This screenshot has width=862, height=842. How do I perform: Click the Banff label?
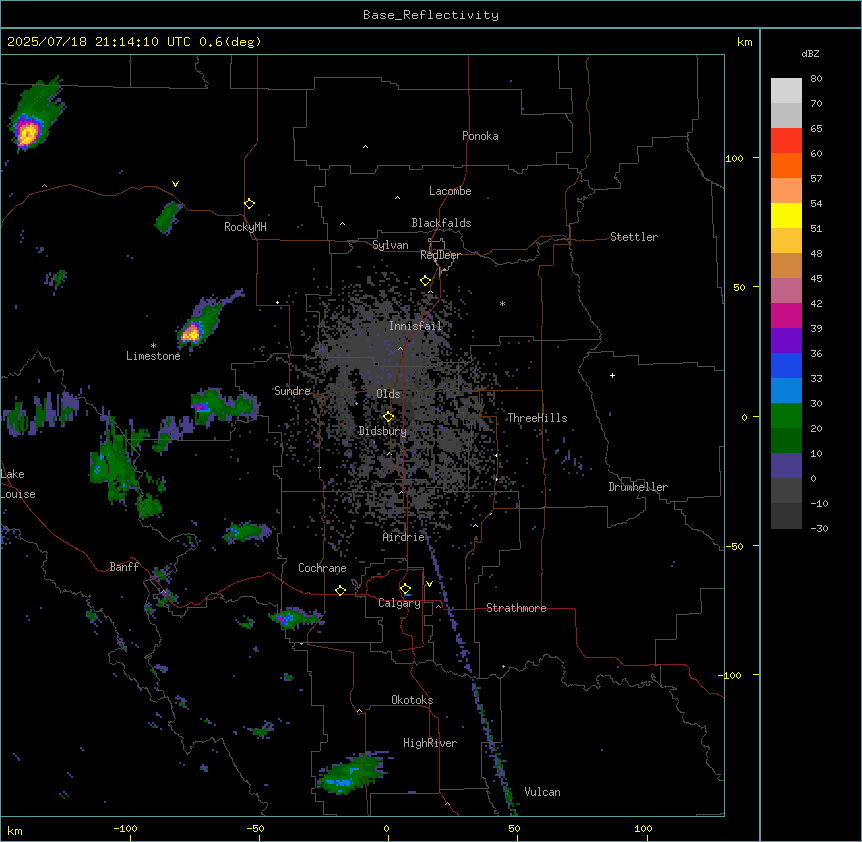pos(124,567)
